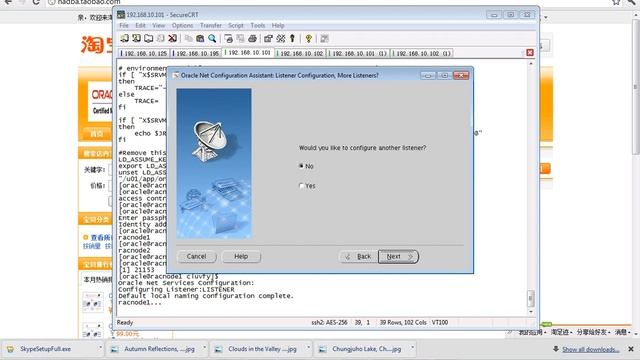This screenshot has height=360, width=640.
Task: Click the Ready status bar text
Action: tap(125, 322)
